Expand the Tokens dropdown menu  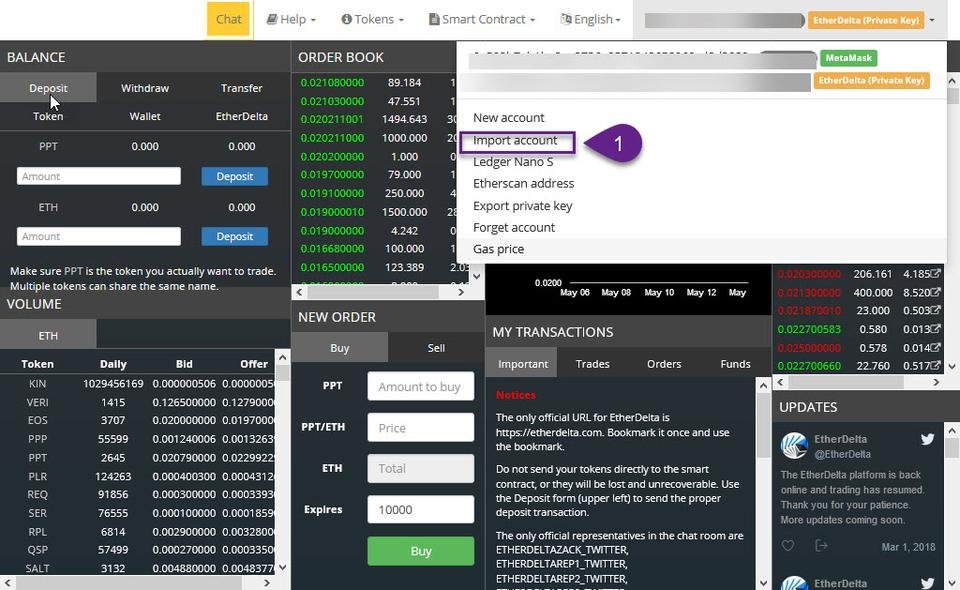(373, 20)
